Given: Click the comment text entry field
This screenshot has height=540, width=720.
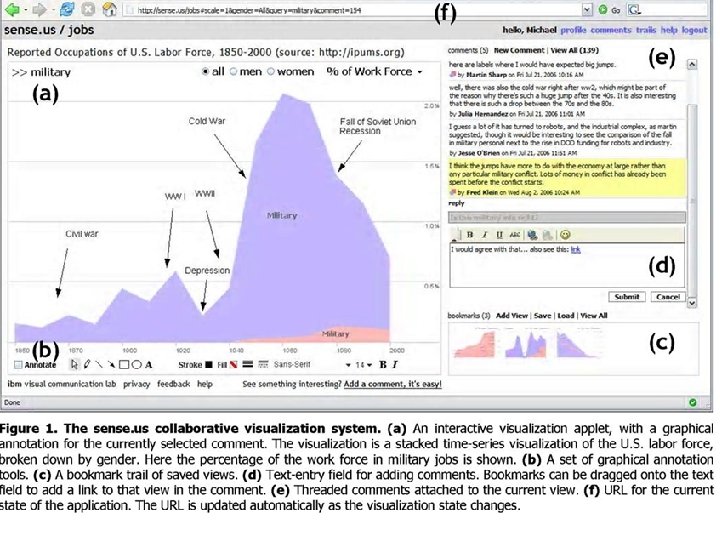Looking at the screenshot, I should point(567,265).
